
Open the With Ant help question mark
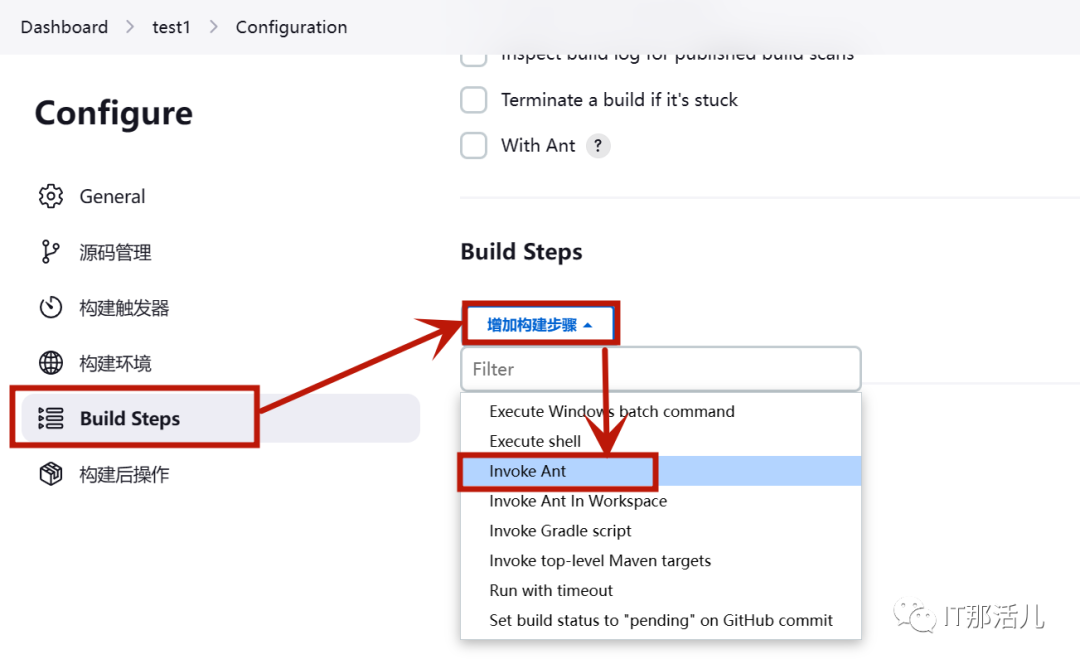pos(598,146)
